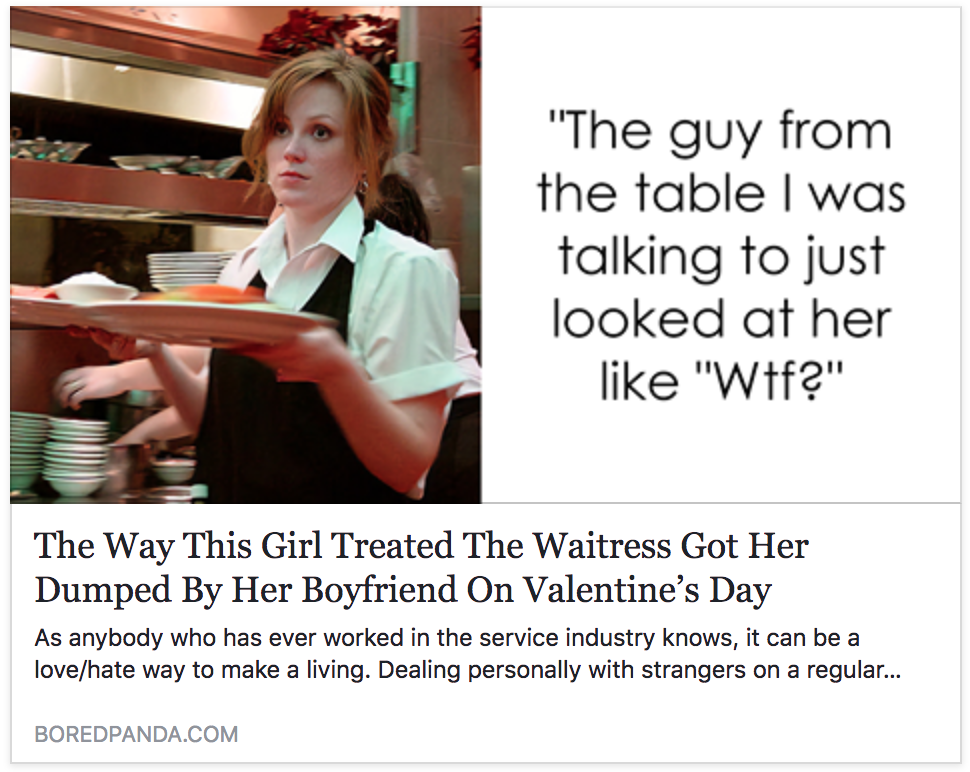
Task: Click the phrase "looked at her" in the quote
Action: tap(721, 318)
